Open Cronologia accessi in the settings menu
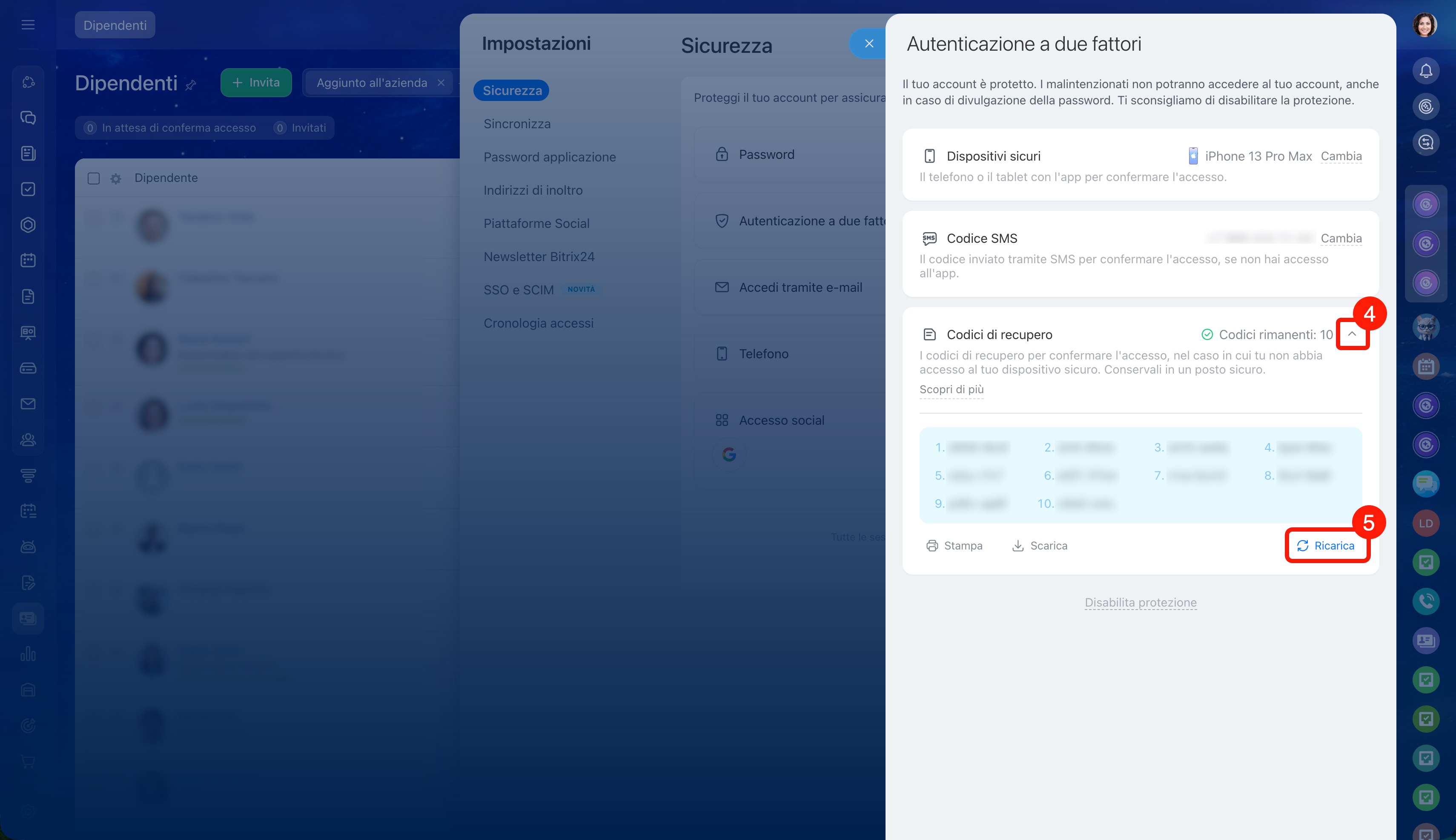Viewport: 1456px width, 840px height. (538, 323)
